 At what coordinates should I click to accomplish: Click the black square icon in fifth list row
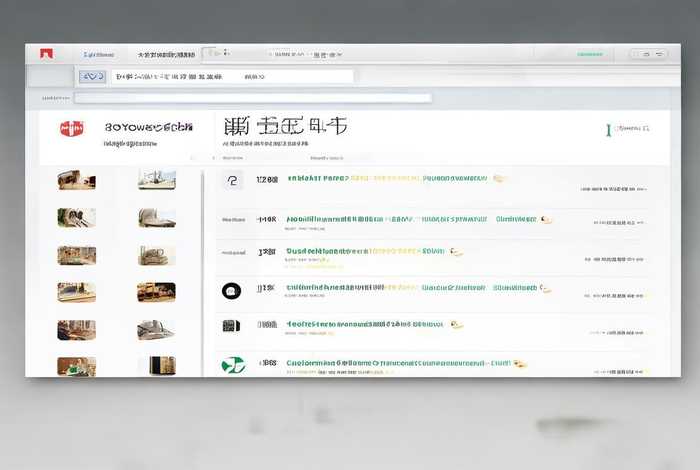point(231,326)
